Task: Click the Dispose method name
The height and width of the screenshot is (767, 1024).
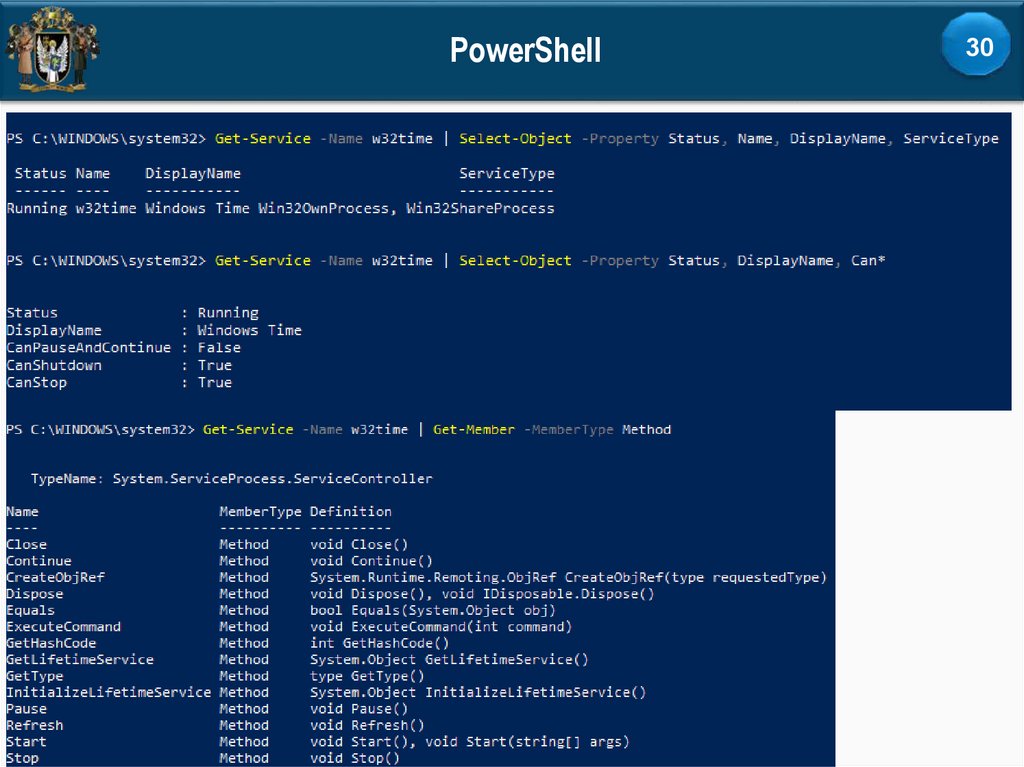Action: click(x=35, y=594)
